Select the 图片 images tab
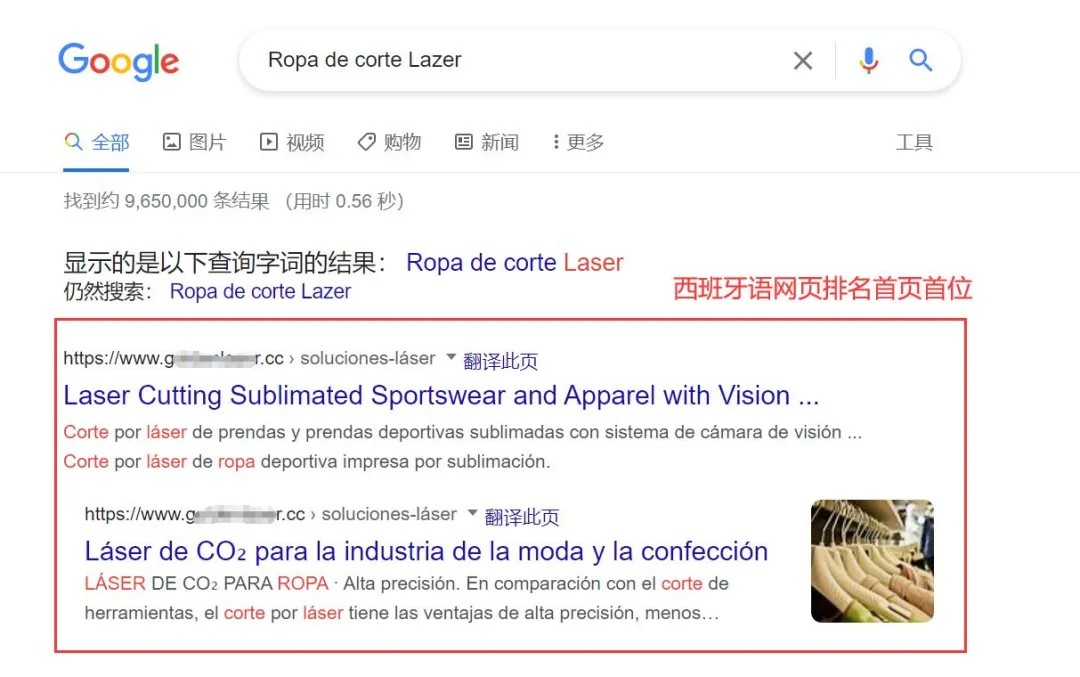Viewport: 1080px width, 677px height. [x=194, y=142]
